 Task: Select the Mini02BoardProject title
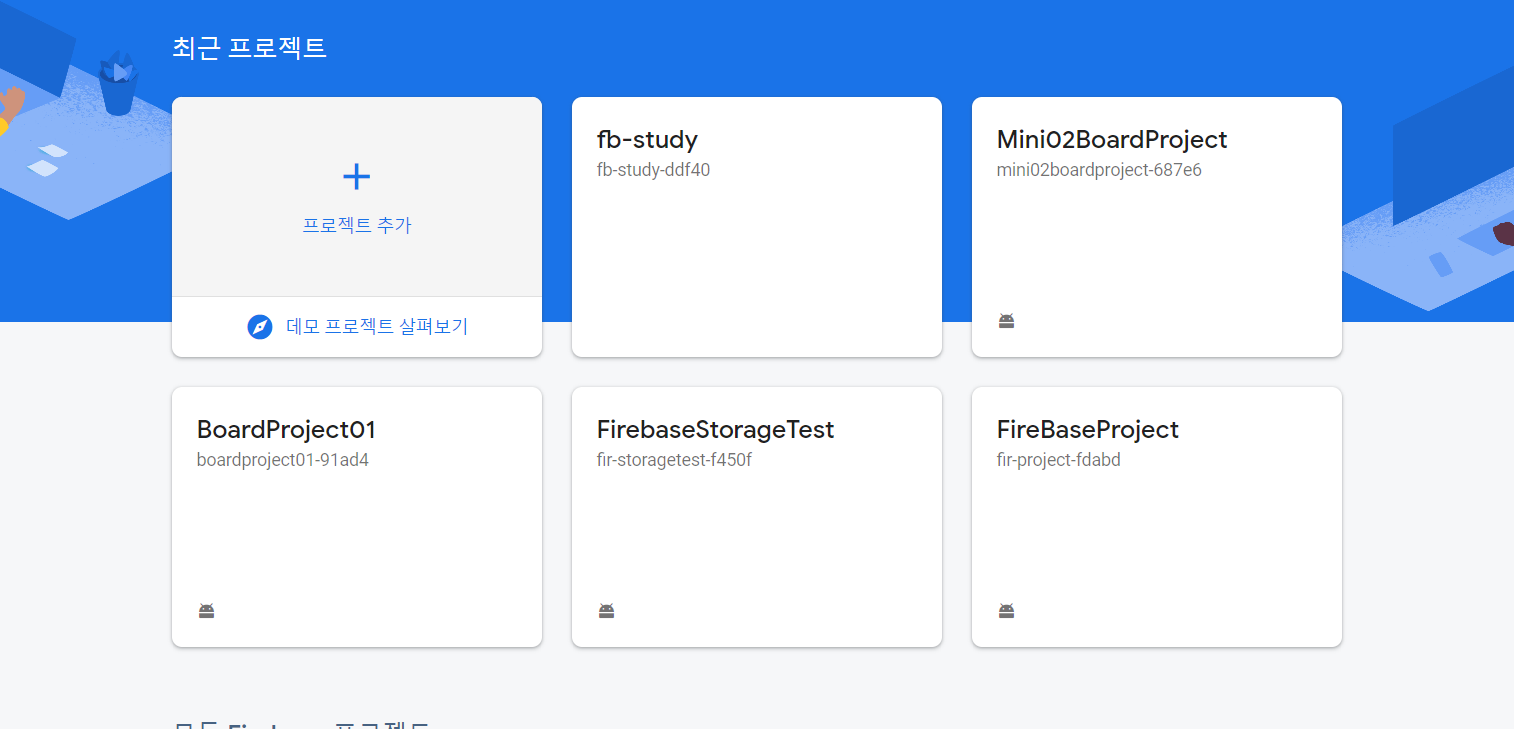[1112, 139]
